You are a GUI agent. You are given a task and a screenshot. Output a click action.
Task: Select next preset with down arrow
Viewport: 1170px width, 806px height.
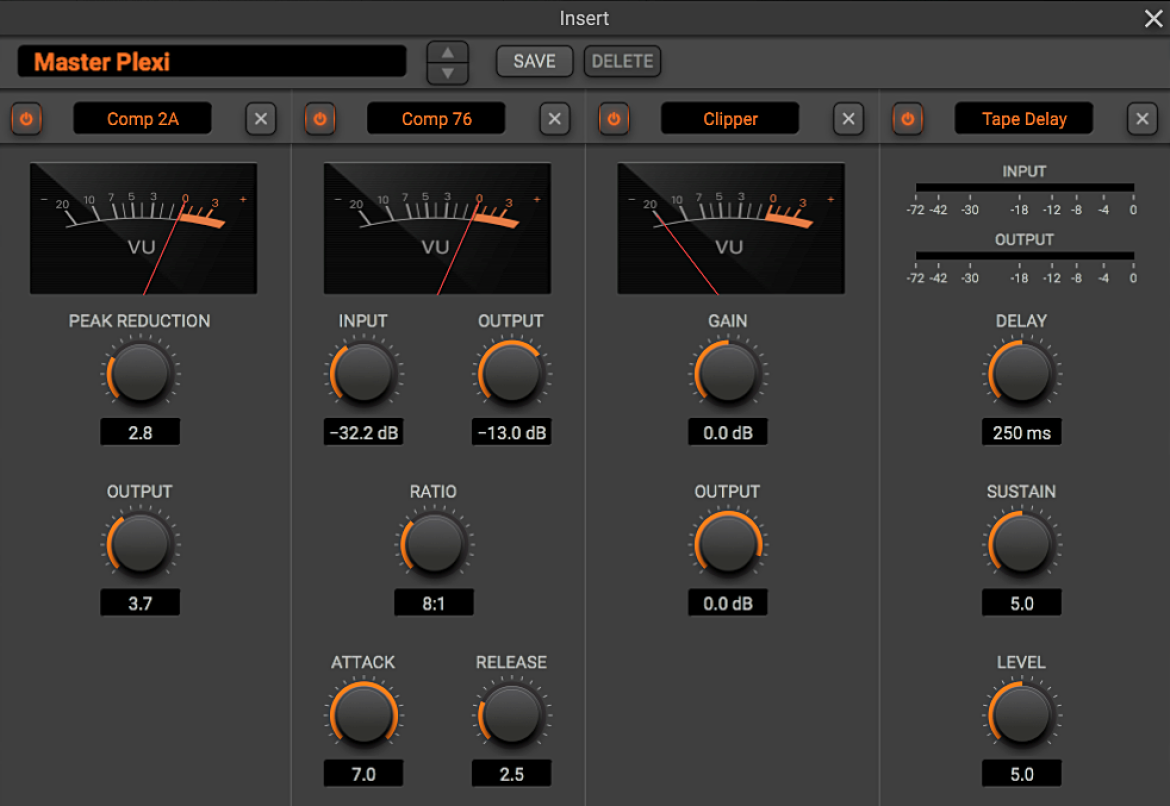[448, 72]
